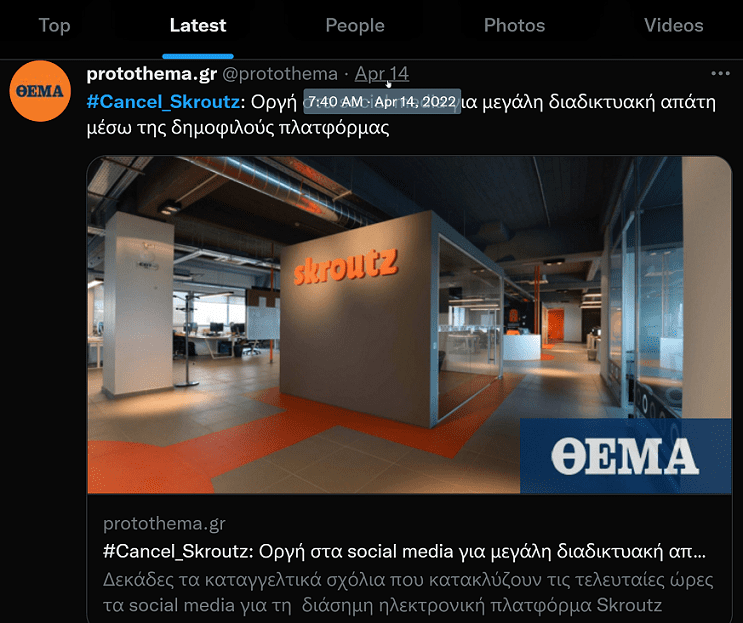Screen dimensions: 743x623
Task: Click the orange skroutz sign in photo
Action: [345, 267]
